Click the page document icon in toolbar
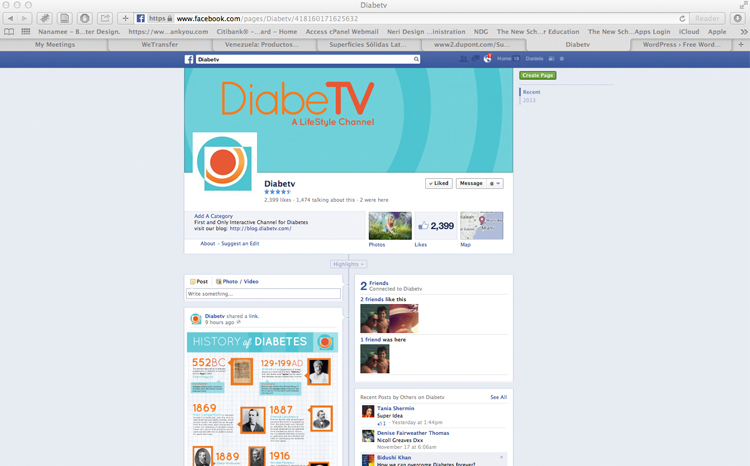Viewport: 750px width, 466px height. pos(64,18)
